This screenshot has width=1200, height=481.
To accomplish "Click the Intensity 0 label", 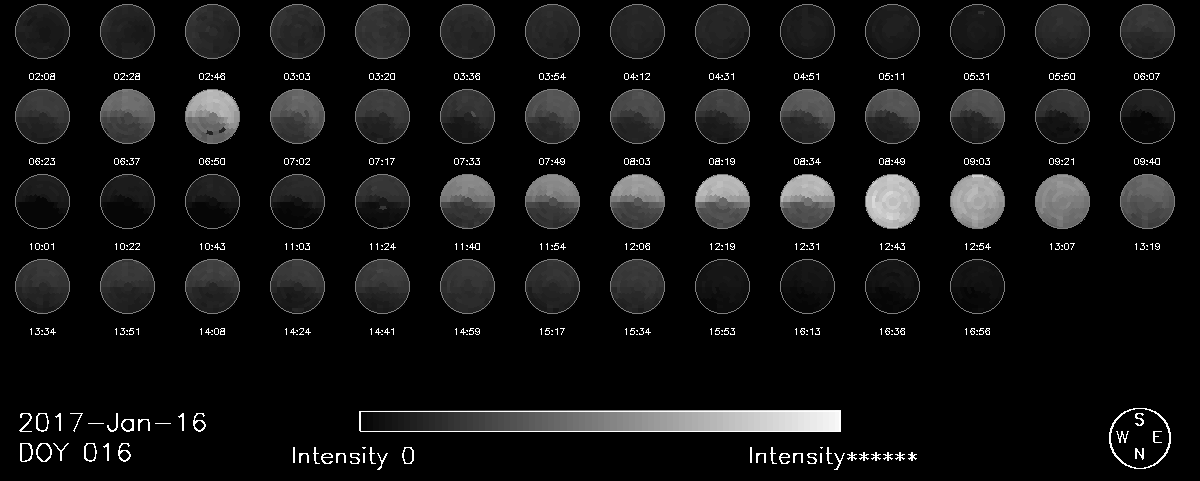I will point(353,457).
